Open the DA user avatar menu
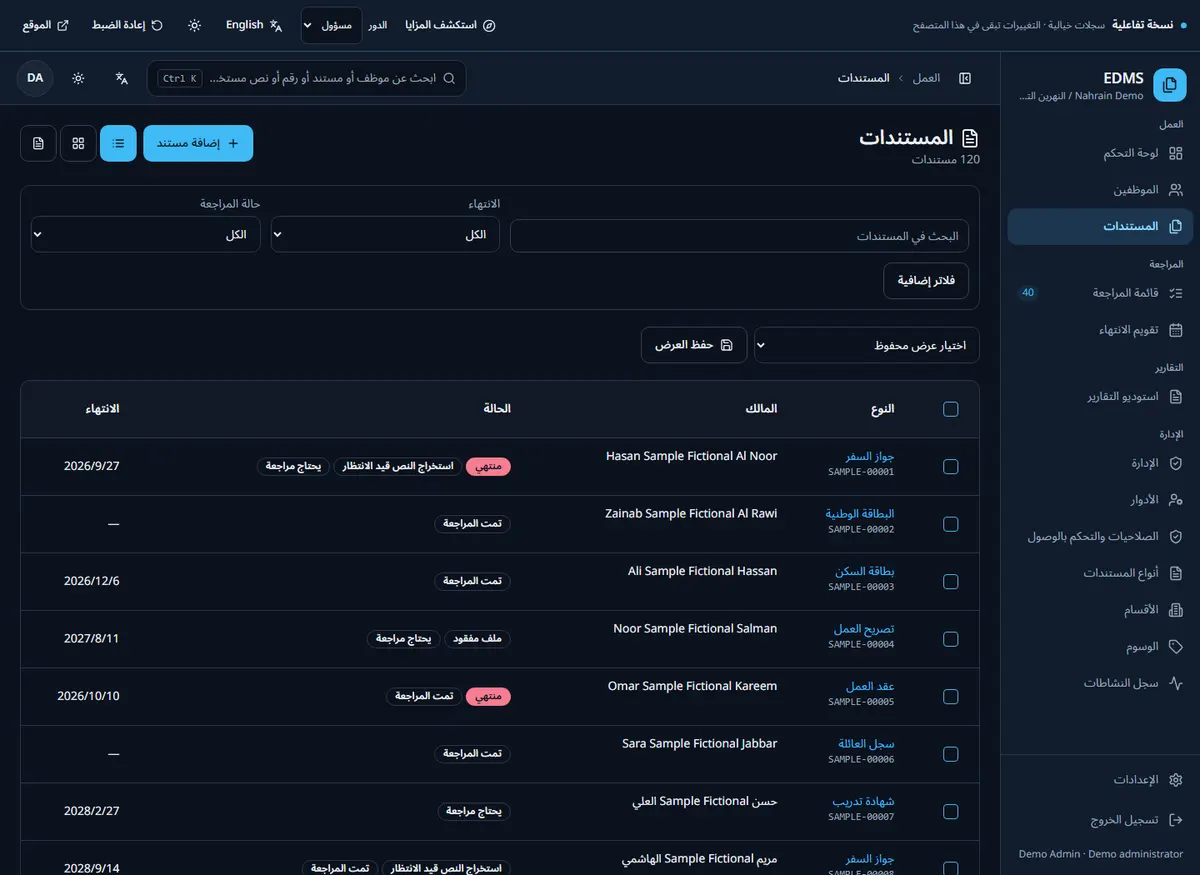 click(x=35, y=78)
